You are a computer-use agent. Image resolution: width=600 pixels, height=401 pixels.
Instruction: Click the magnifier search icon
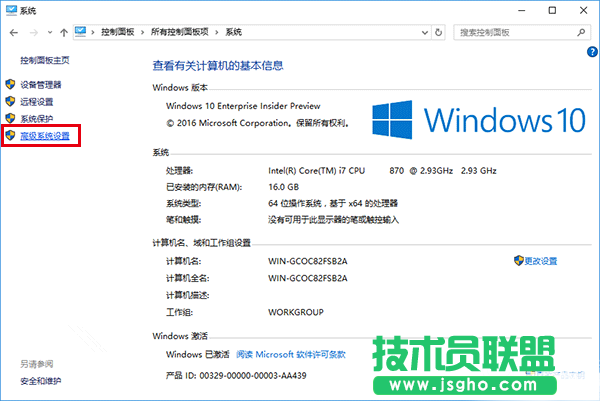pyautogui.click(x=581, y=33)
